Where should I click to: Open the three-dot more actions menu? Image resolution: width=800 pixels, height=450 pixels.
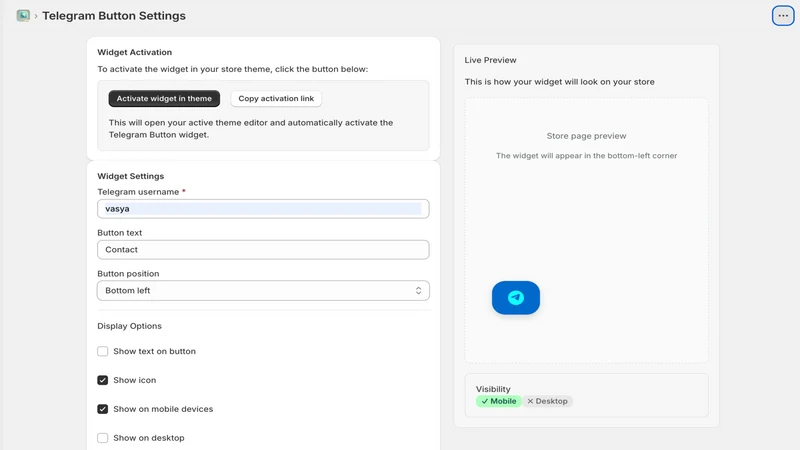[x=783, y=16]
